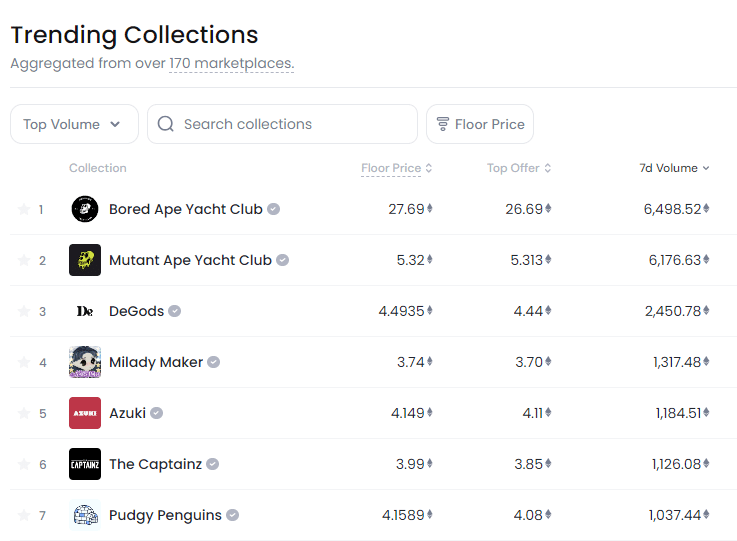The image size is (737, 541).
Task: Click the Pudgy Penguins igloo icon
Action: tap(85, 515)
